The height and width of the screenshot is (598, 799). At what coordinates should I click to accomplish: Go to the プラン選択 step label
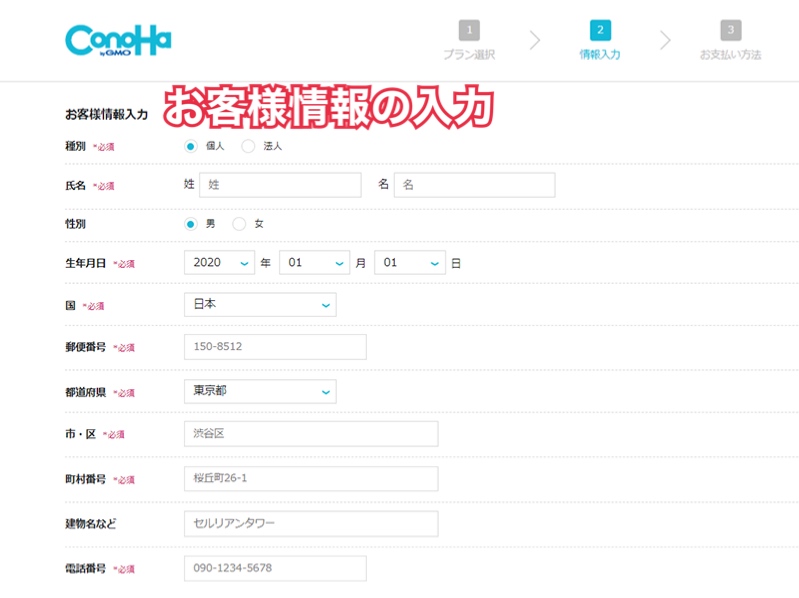pyautogui.click(x=469, y=55)
